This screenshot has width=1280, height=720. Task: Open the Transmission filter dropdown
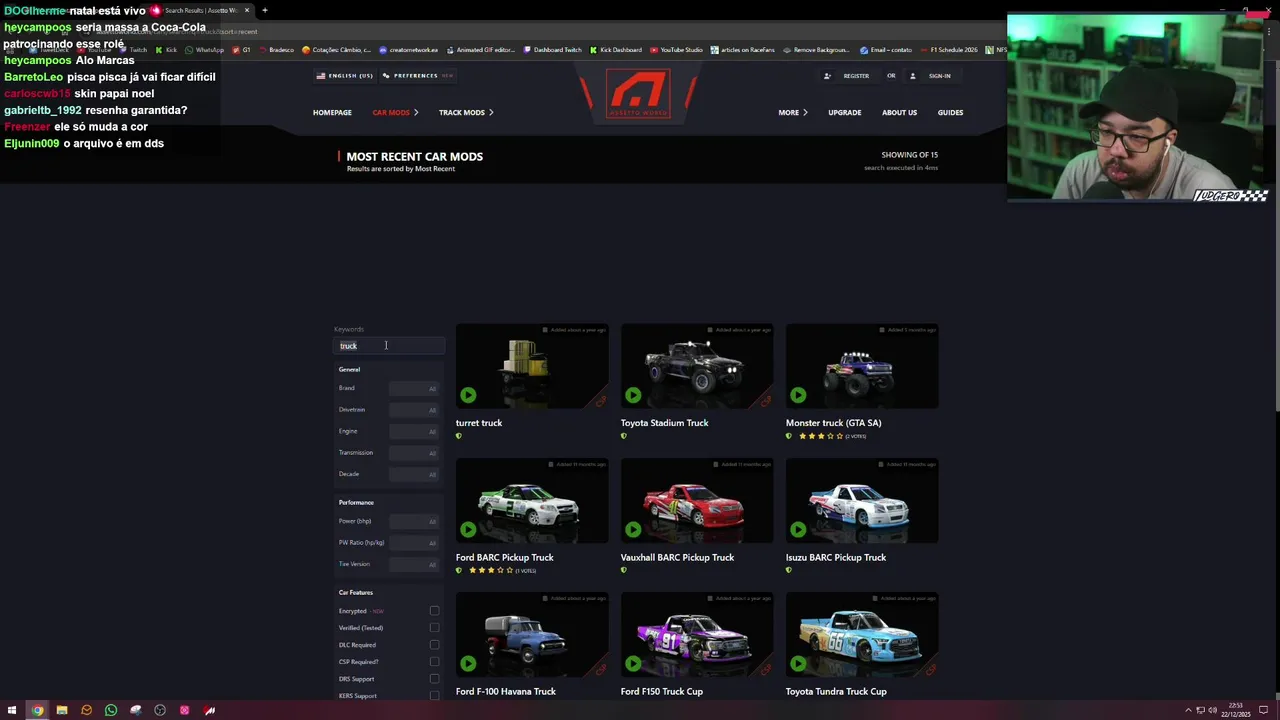point(413,453)
